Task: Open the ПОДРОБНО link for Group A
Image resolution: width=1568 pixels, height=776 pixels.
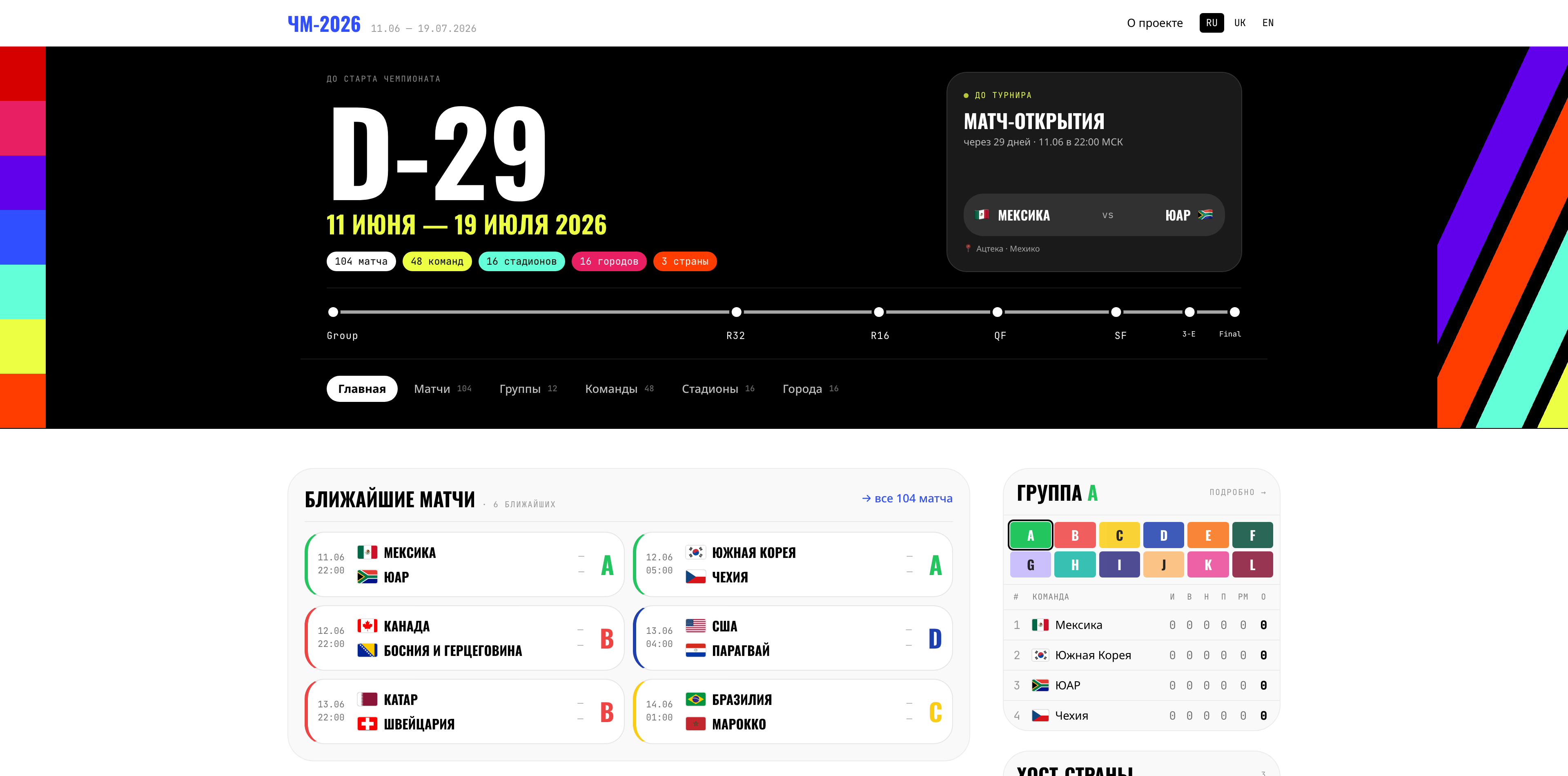Action: pos(1238,493)
